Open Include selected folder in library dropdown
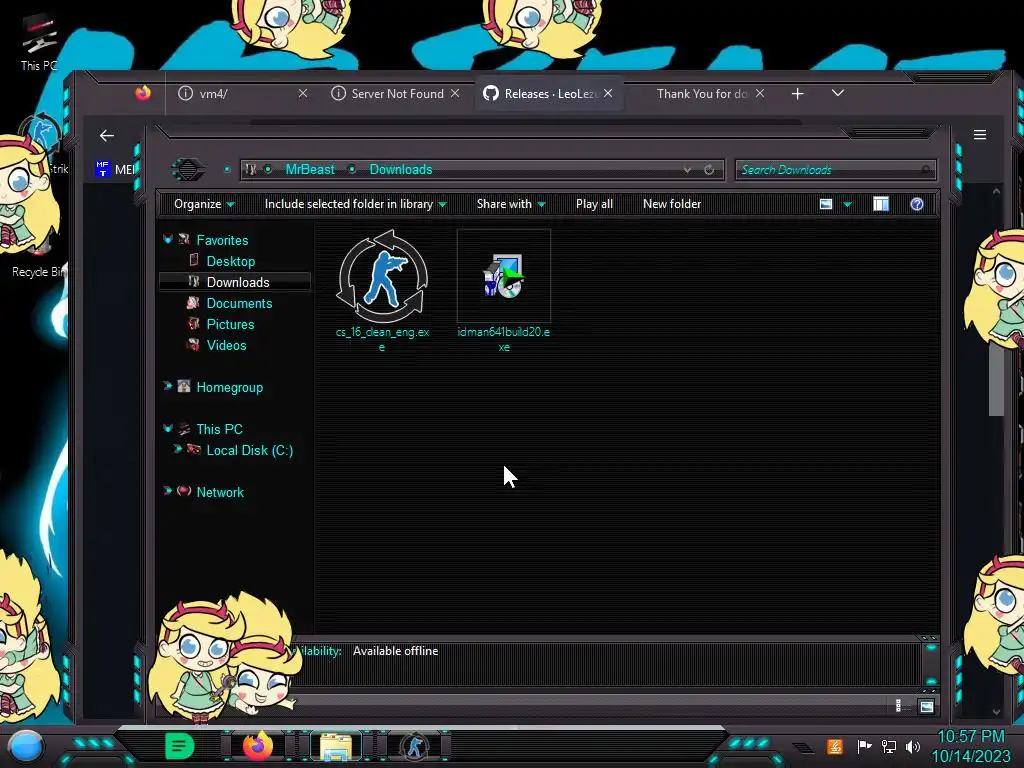Screen dimensions: 1024x768 pyautogui.click(x=355, y=204)
